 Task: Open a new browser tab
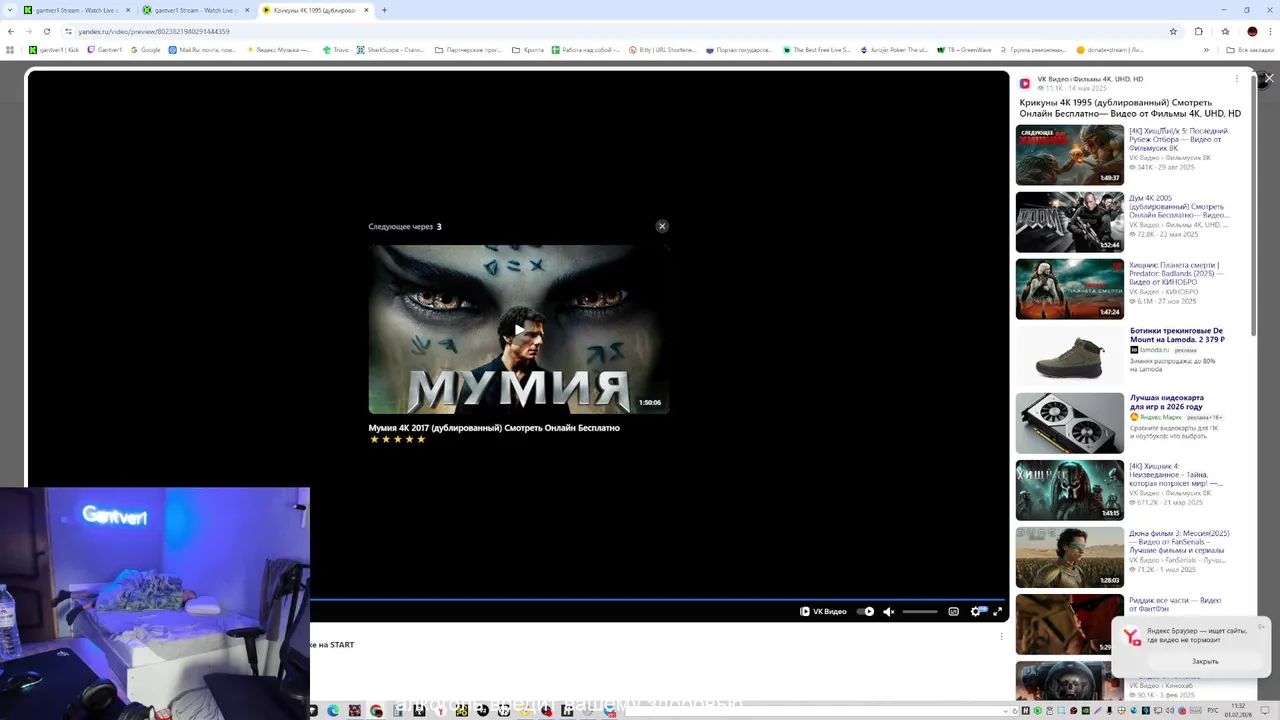pos(384,10)
